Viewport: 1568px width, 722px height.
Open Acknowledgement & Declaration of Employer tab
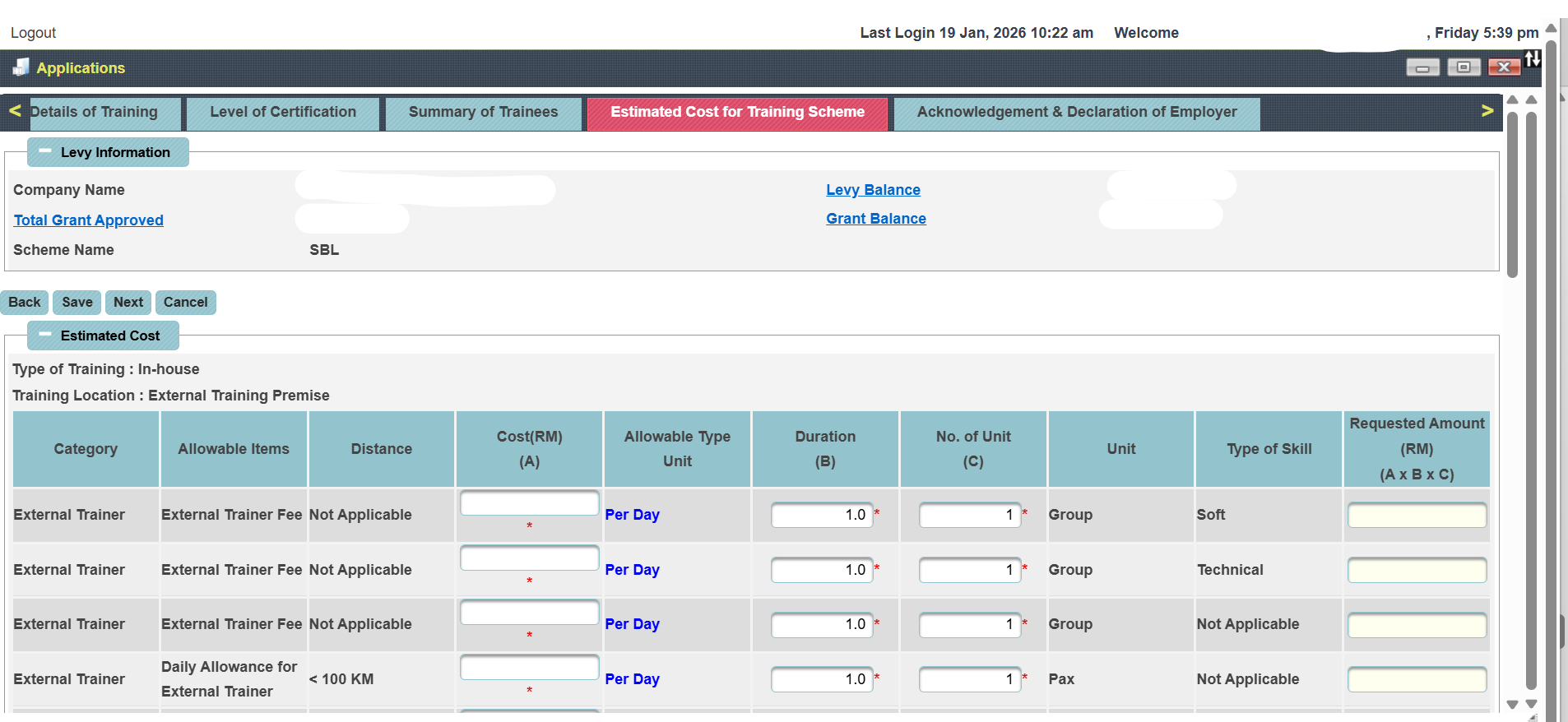pyautogui.click(x=1076, y=113)
